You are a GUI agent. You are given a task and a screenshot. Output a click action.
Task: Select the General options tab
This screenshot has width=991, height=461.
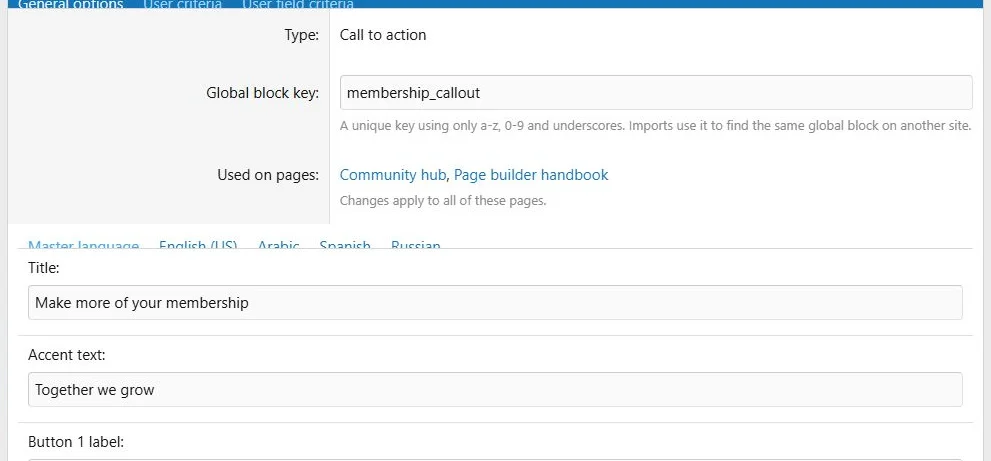70,4
